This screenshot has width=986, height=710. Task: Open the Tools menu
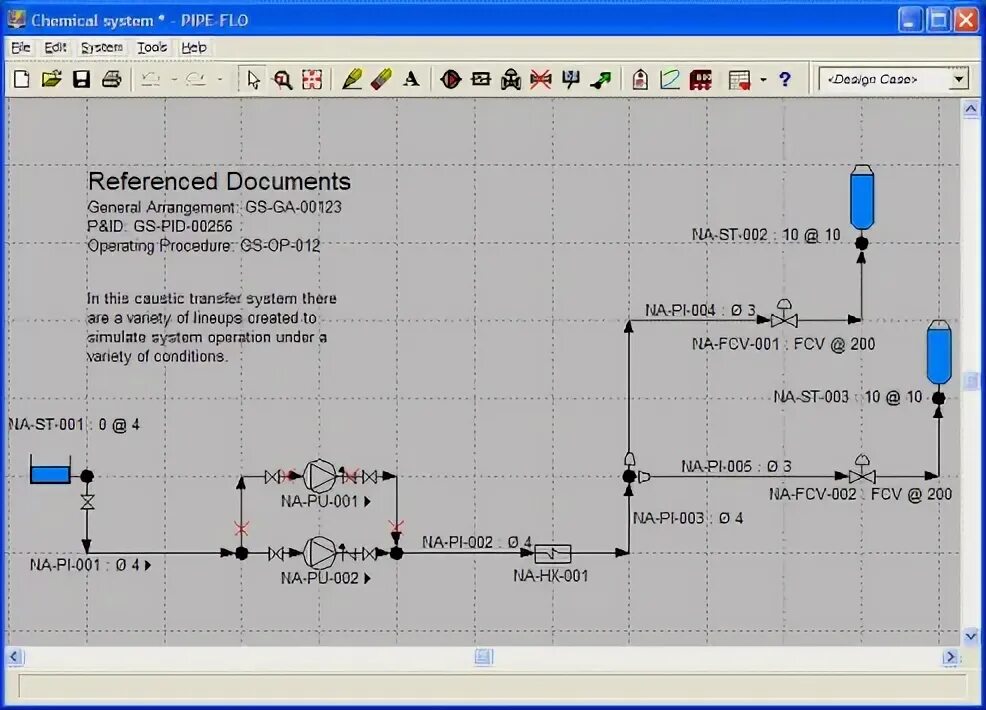click(152, 47)
